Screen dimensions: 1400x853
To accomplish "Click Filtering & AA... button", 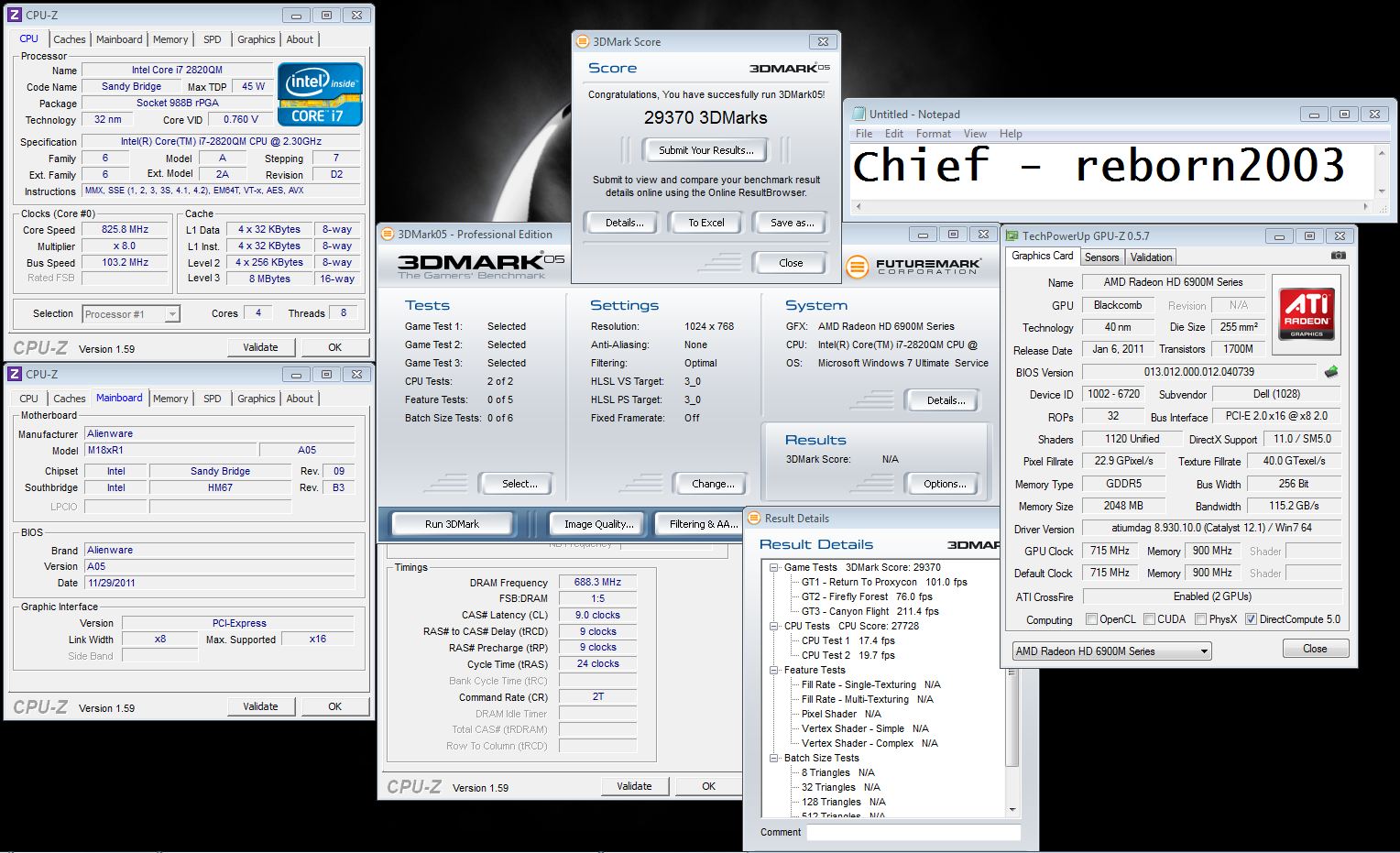I will point(702,524).
